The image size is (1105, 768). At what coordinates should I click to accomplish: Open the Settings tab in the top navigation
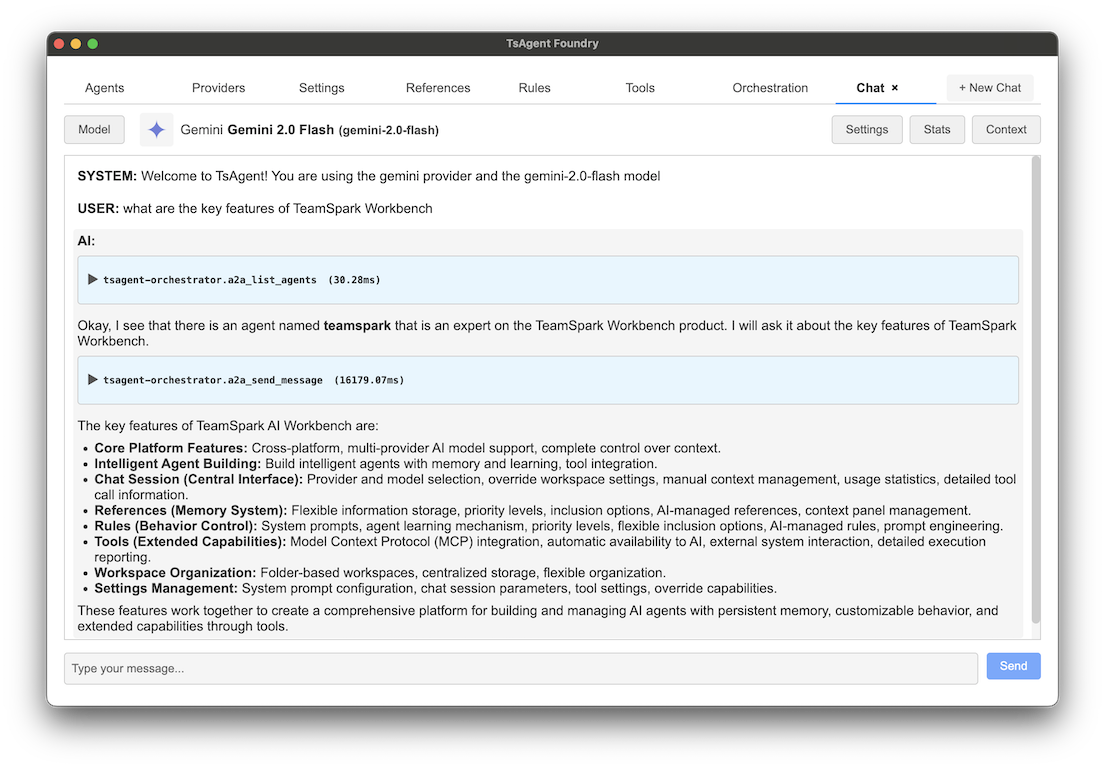click(x=321, y=88)
